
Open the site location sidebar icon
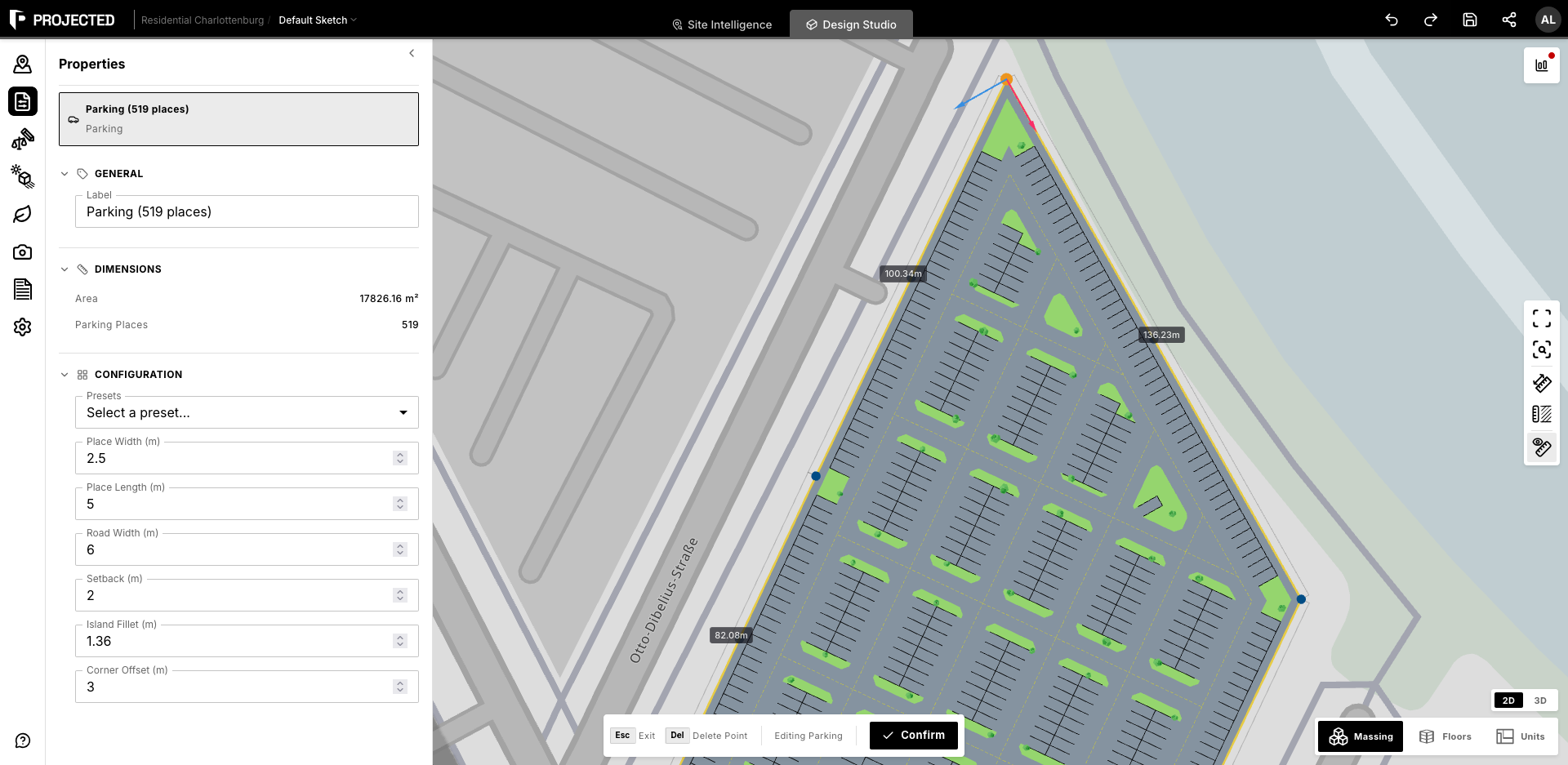pos(23,64)
